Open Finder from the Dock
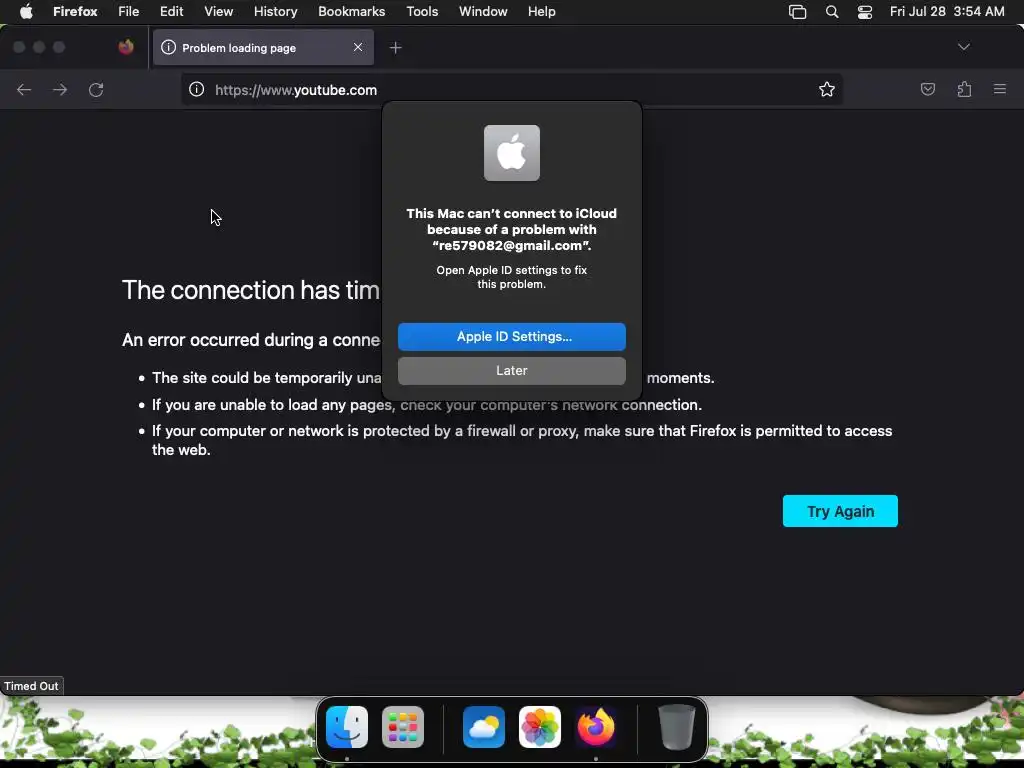The height and width of the screenshot is (768, 1024). click(x=347, y=727)
